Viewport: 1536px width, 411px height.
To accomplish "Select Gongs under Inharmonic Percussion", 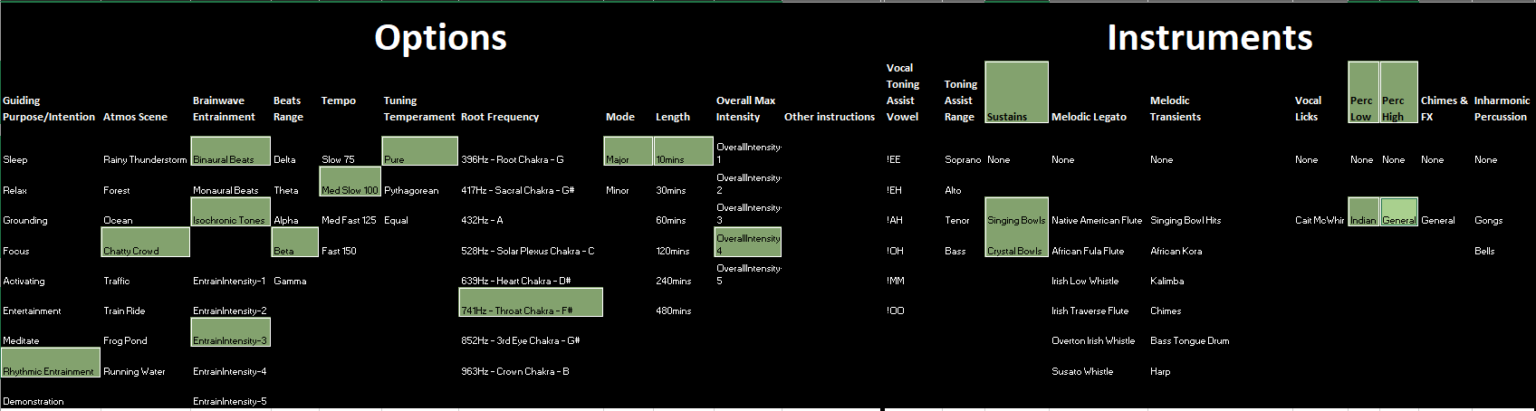I will click(1488, 220).
